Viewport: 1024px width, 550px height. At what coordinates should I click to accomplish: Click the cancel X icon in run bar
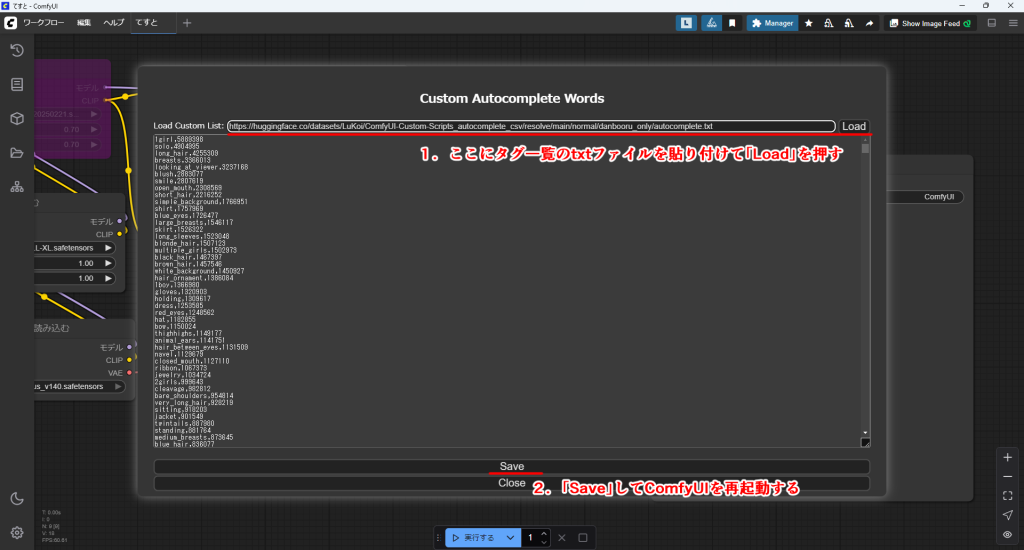point(562,538)
